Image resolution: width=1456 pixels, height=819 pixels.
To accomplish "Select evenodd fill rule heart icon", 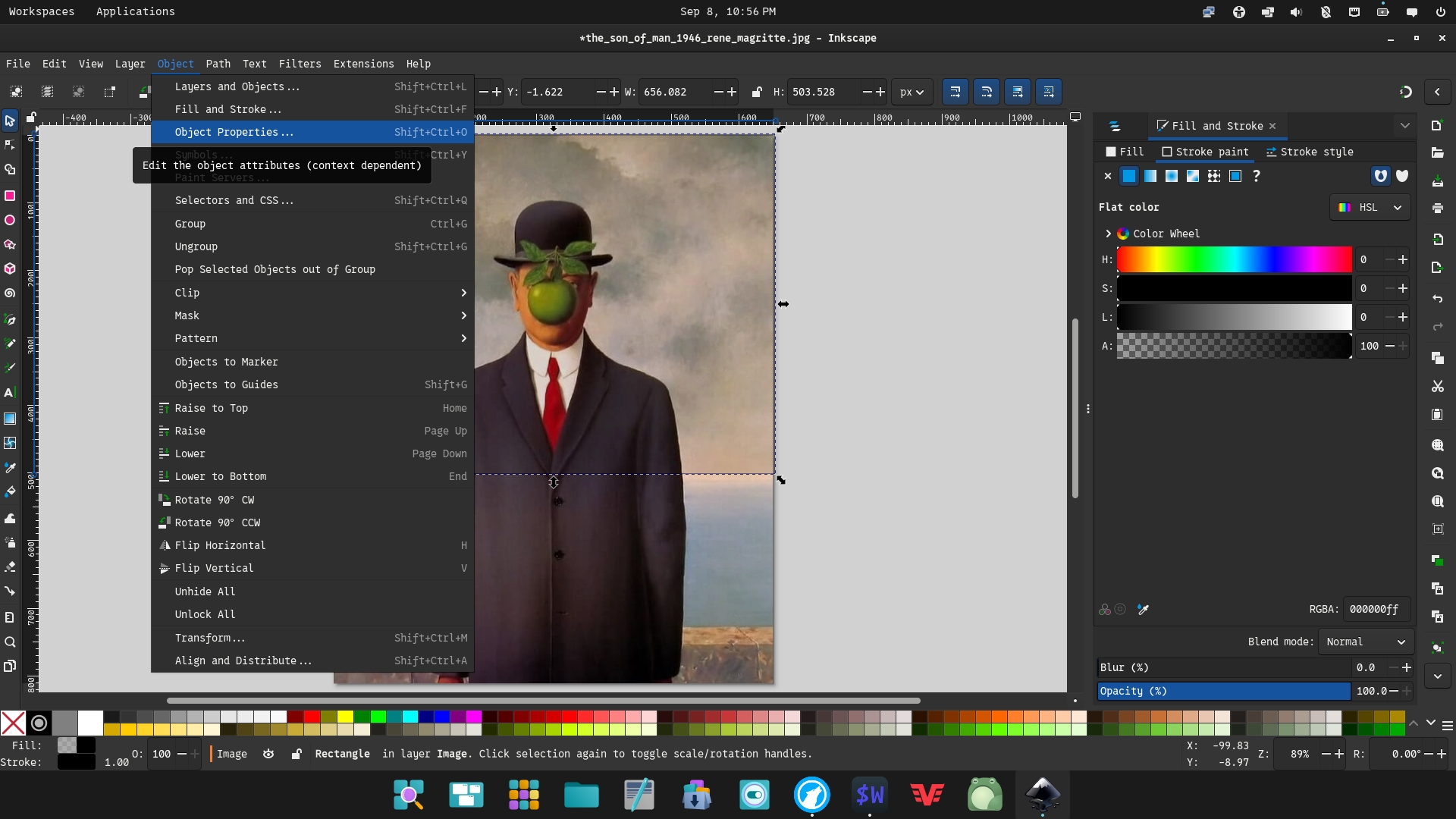I will [1380, 176].
